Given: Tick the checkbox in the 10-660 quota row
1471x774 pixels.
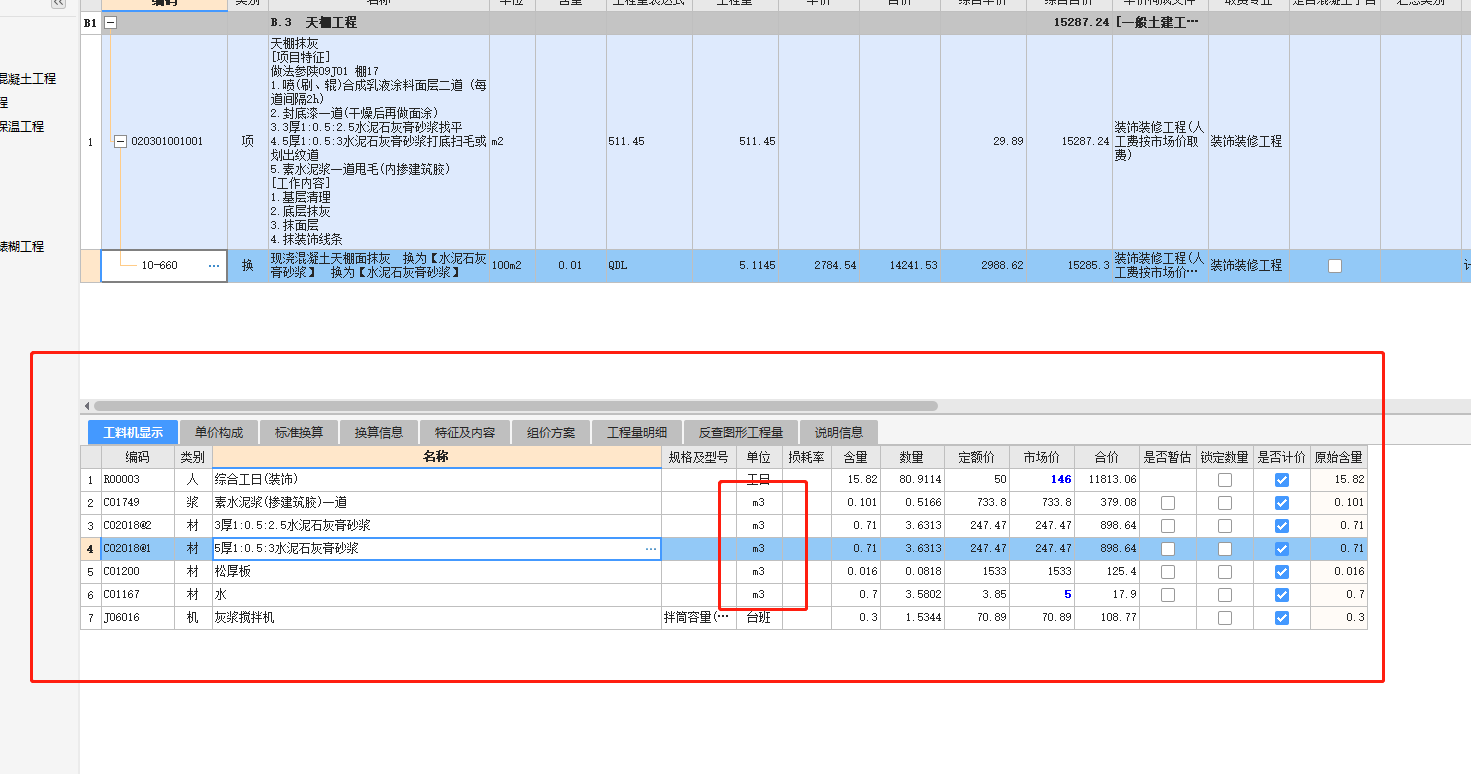Looking at the screenshot, I should tap(1334, 266).
